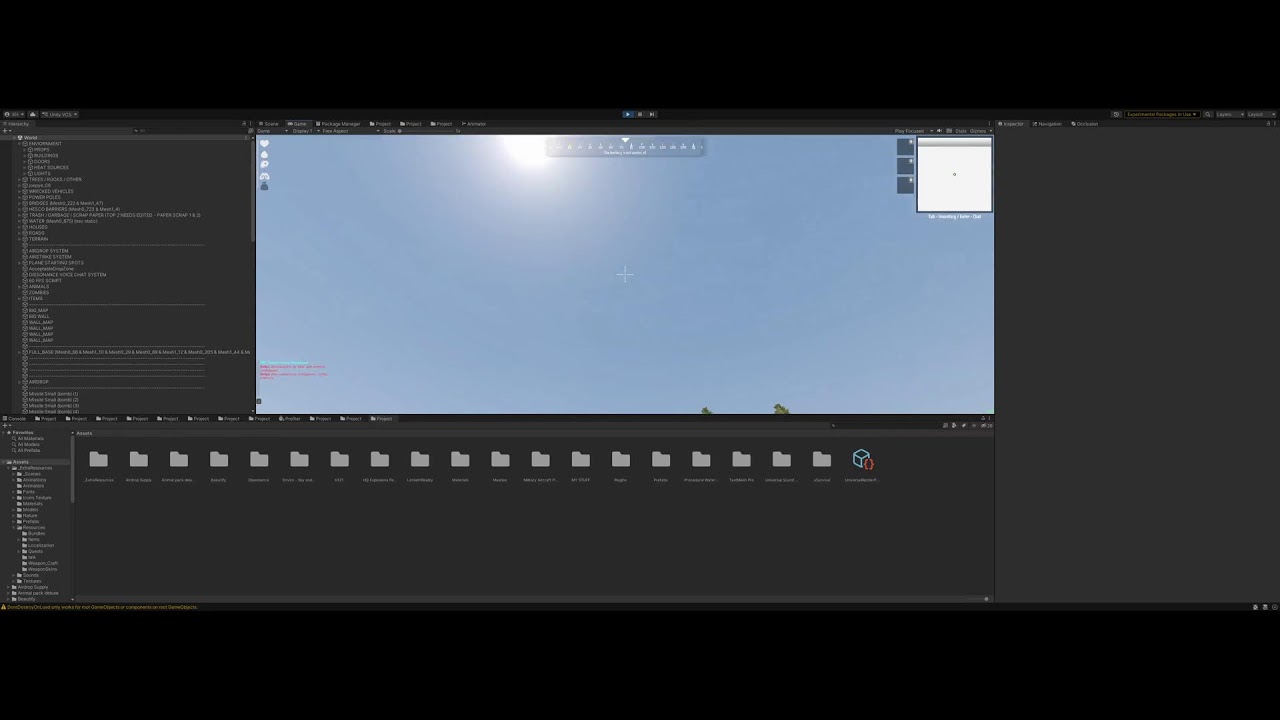Select All Materials under Favorites

point(30,438)
